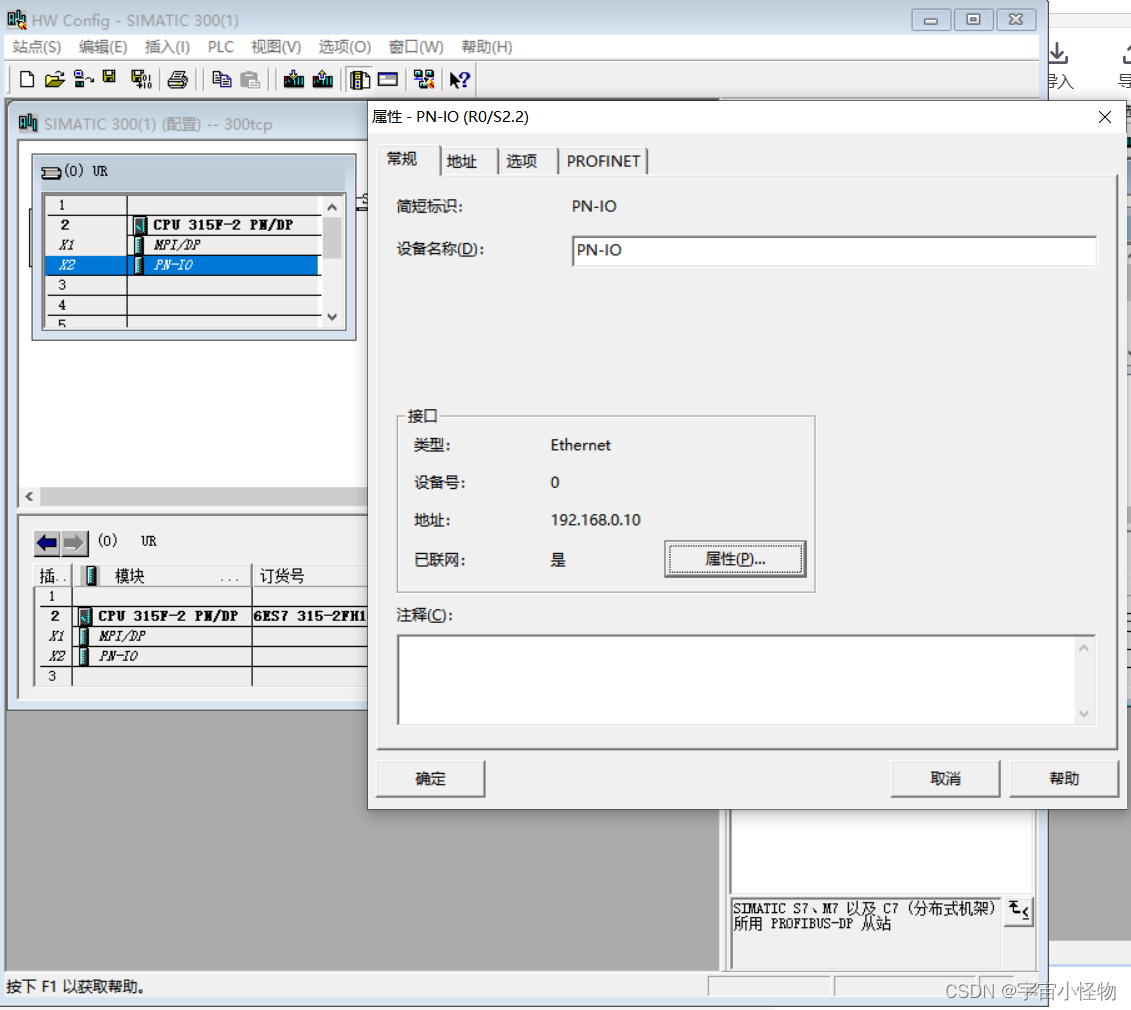Close the PN-IO properties dialog
Image resolution: width=1131 pixels, height=1010 pixels.
click(x=1104, y=117)
